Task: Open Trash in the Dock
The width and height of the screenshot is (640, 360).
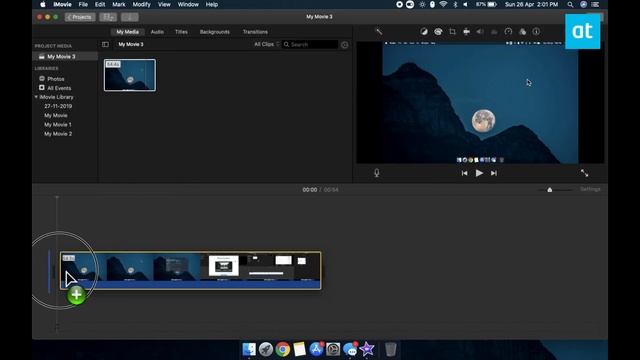Action: [x=391, y=349]
